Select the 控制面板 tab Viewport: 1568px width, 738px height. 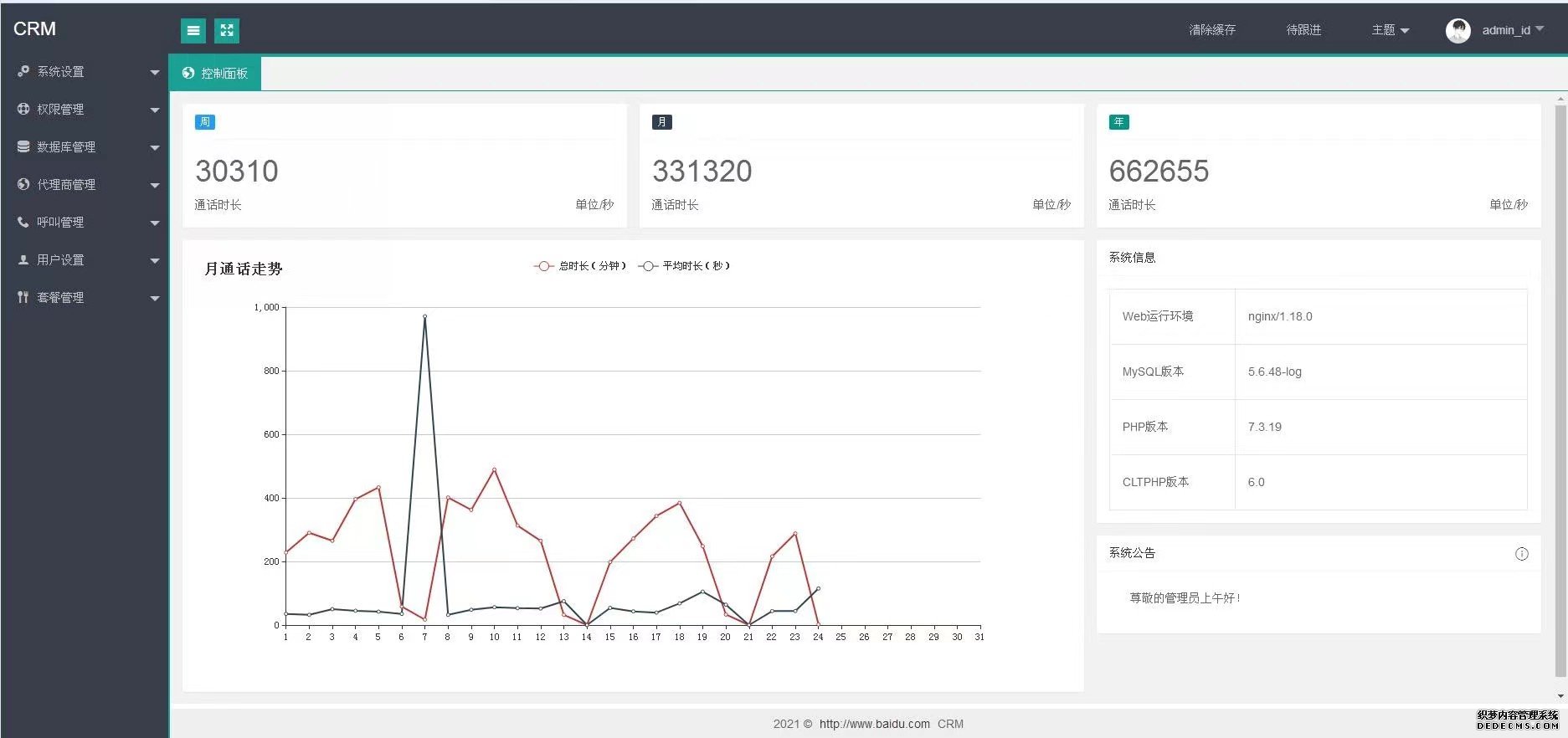coord(215,74)
